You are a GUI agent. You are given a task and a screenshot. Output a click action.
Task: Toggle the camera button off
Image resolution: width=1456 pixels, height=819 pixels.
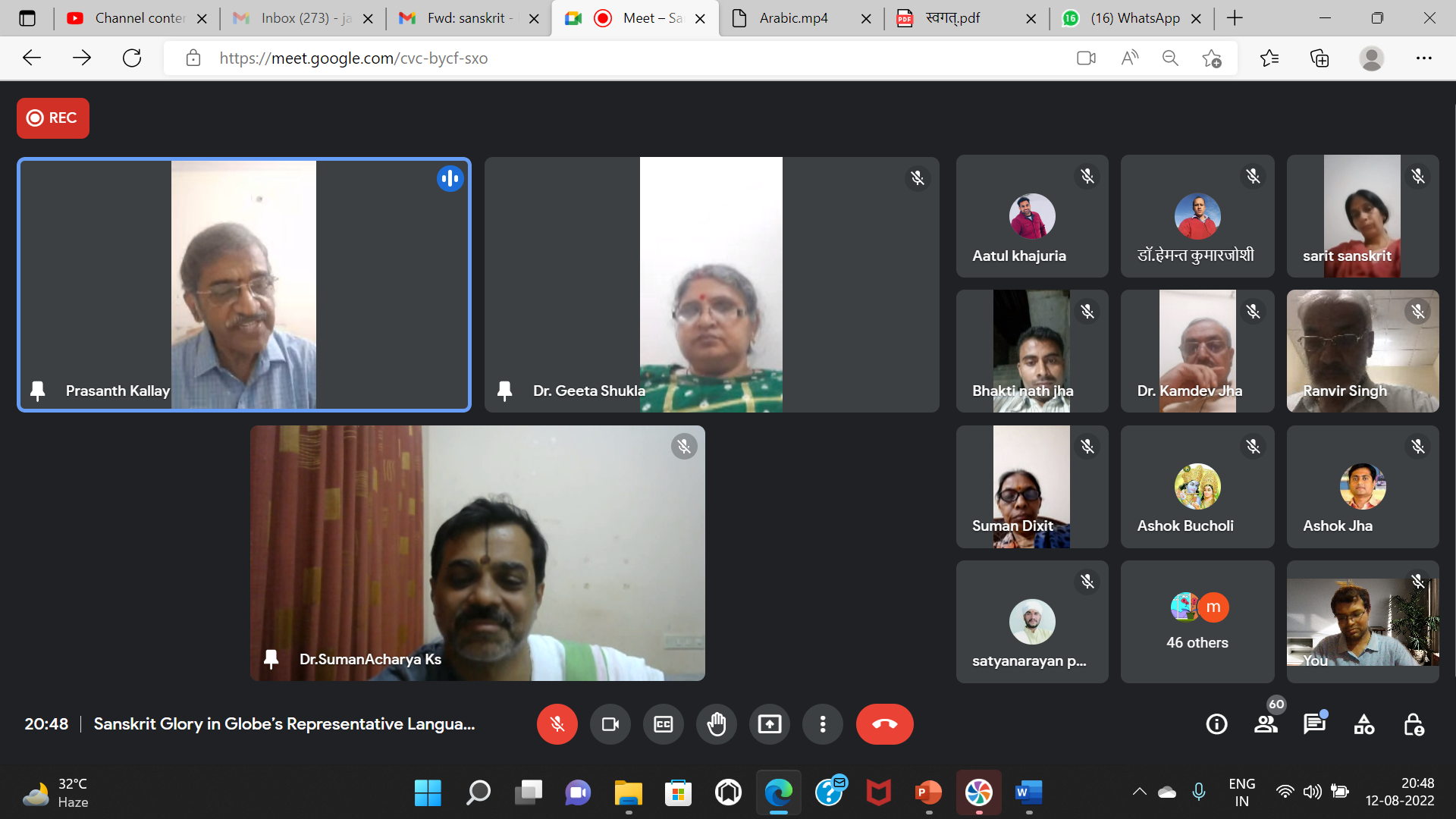point(610,724)
